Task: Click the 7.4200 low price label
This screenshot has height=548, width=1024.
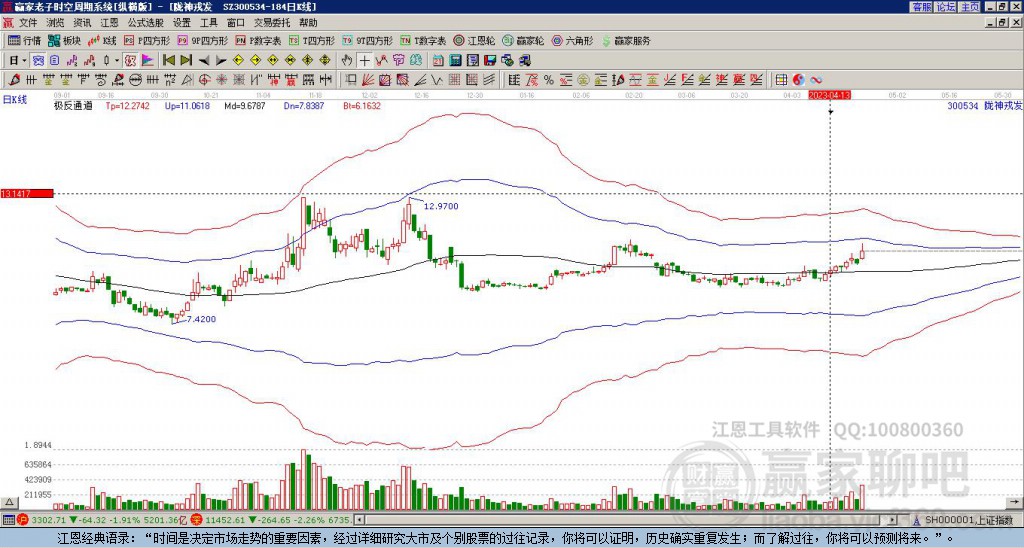Action: tap(201, 319)
